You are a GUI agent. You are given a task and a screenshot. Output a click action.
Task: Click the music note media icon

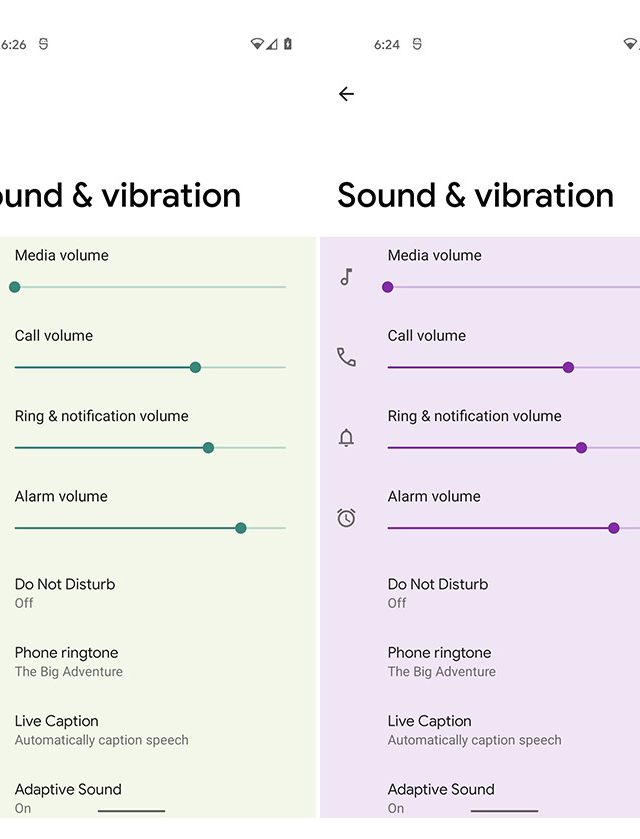[346, 277]
